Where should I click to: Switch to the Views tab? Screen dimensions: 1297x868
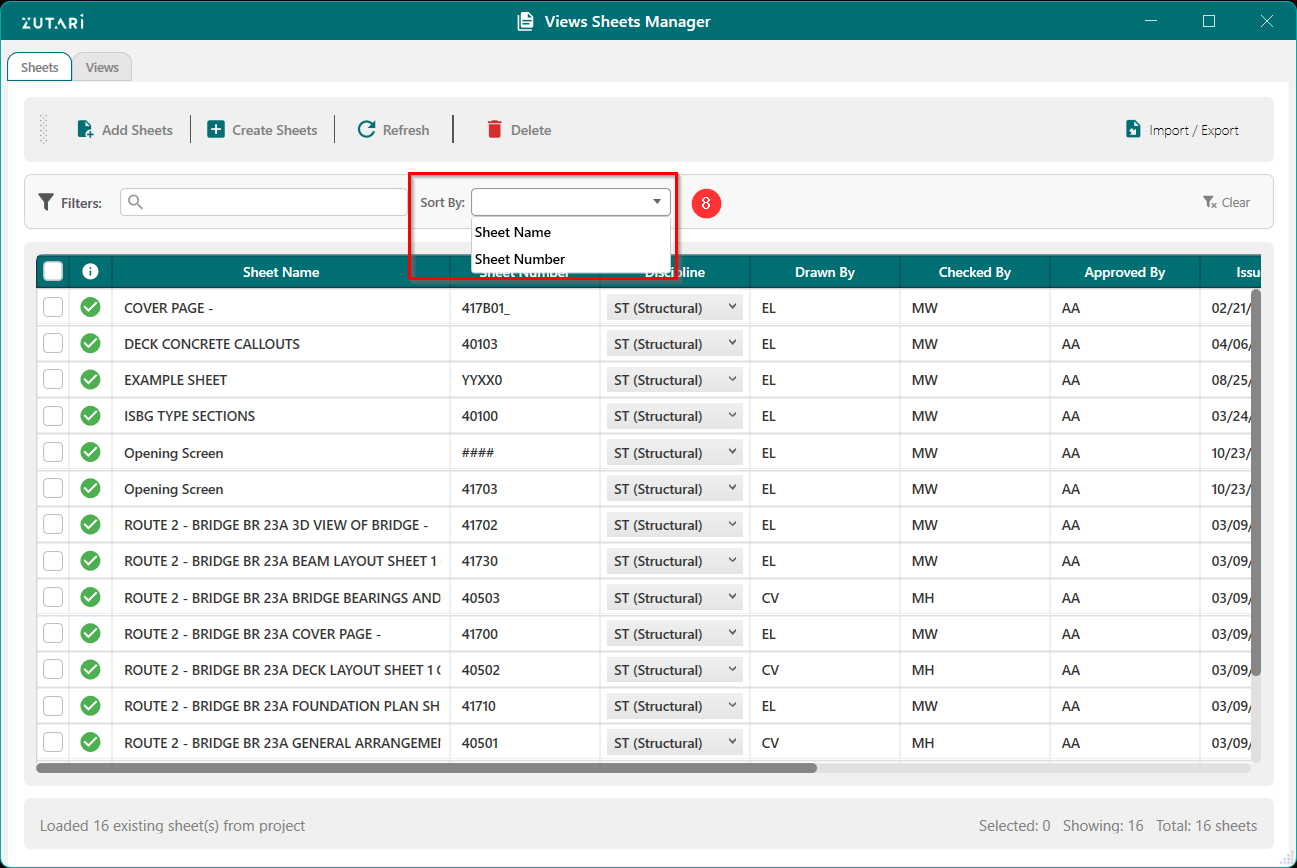point(102,68)
